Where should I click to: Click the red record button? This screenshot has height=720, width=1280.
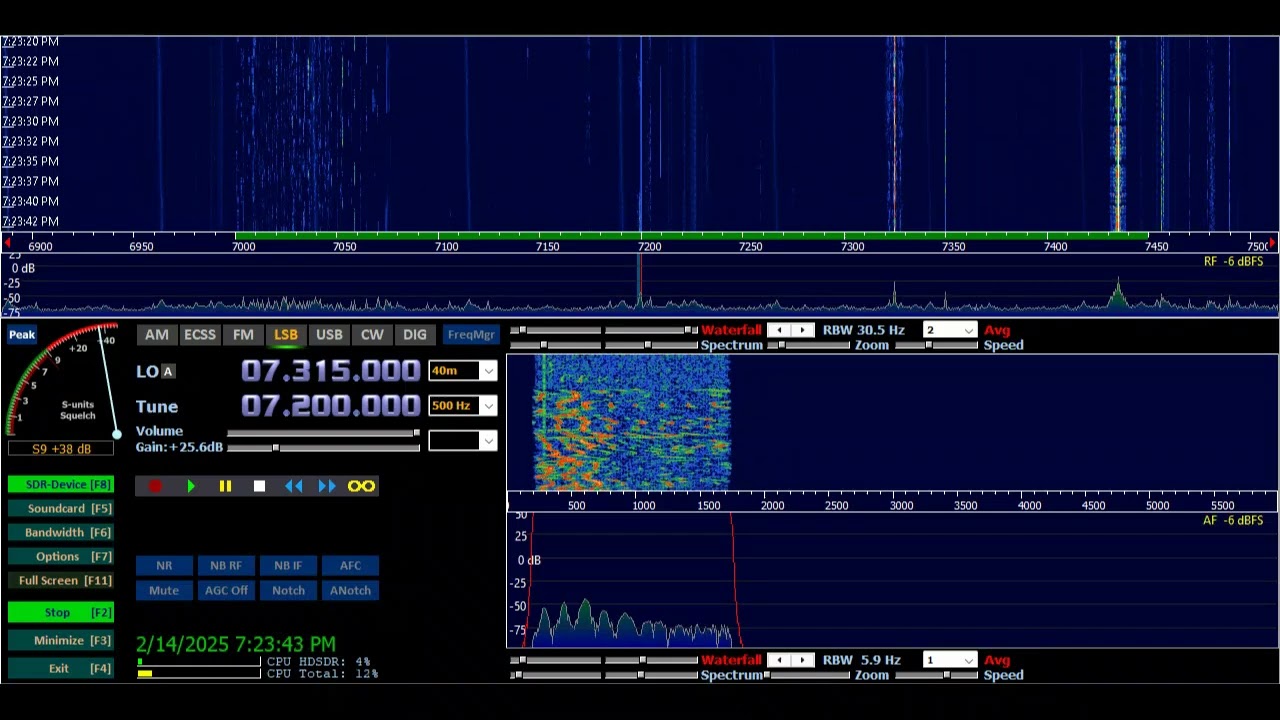[x=155, y=486]
